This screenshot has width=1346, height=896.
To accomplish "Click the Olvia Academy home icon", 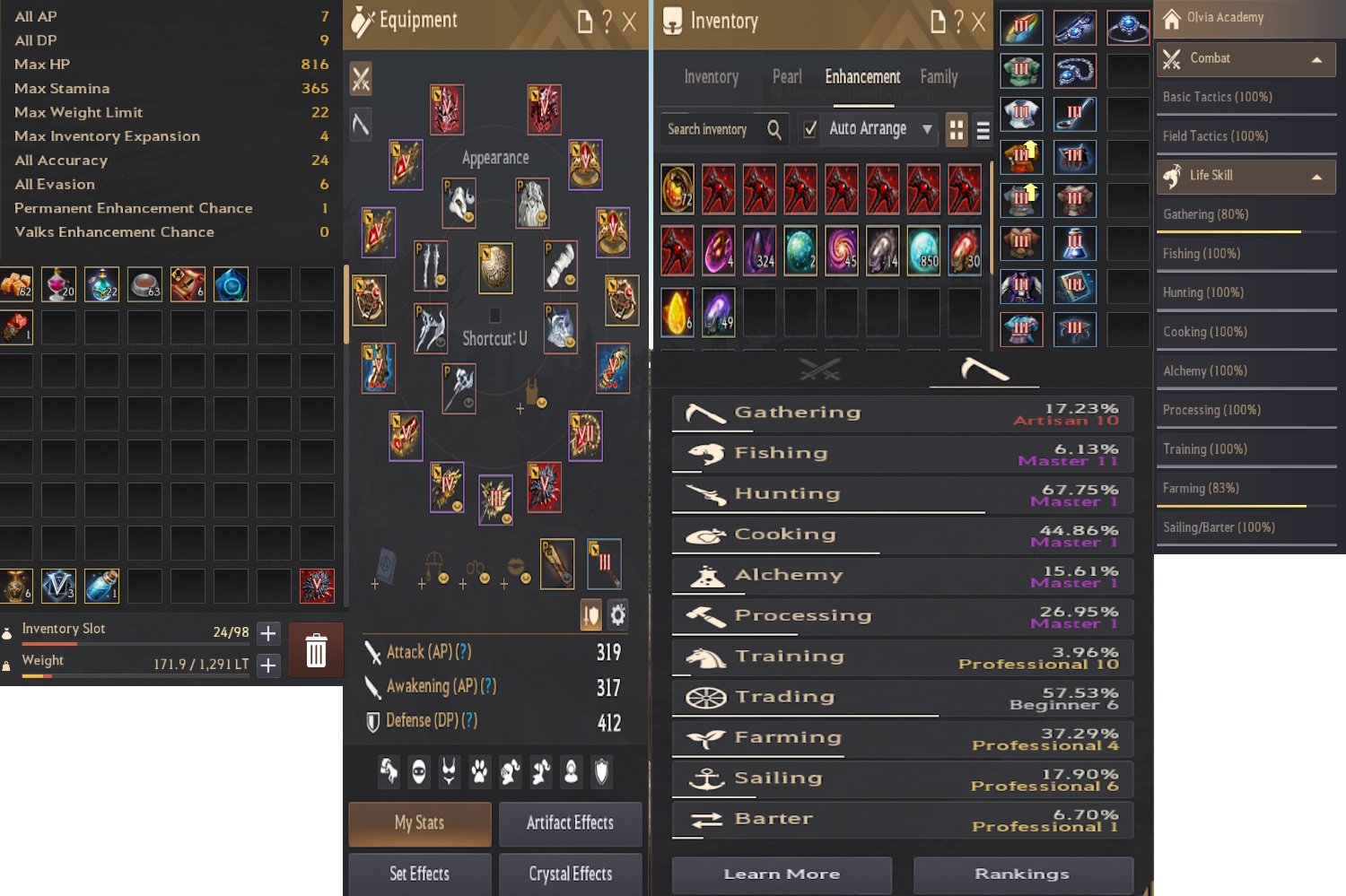I will coord(1171,18).
